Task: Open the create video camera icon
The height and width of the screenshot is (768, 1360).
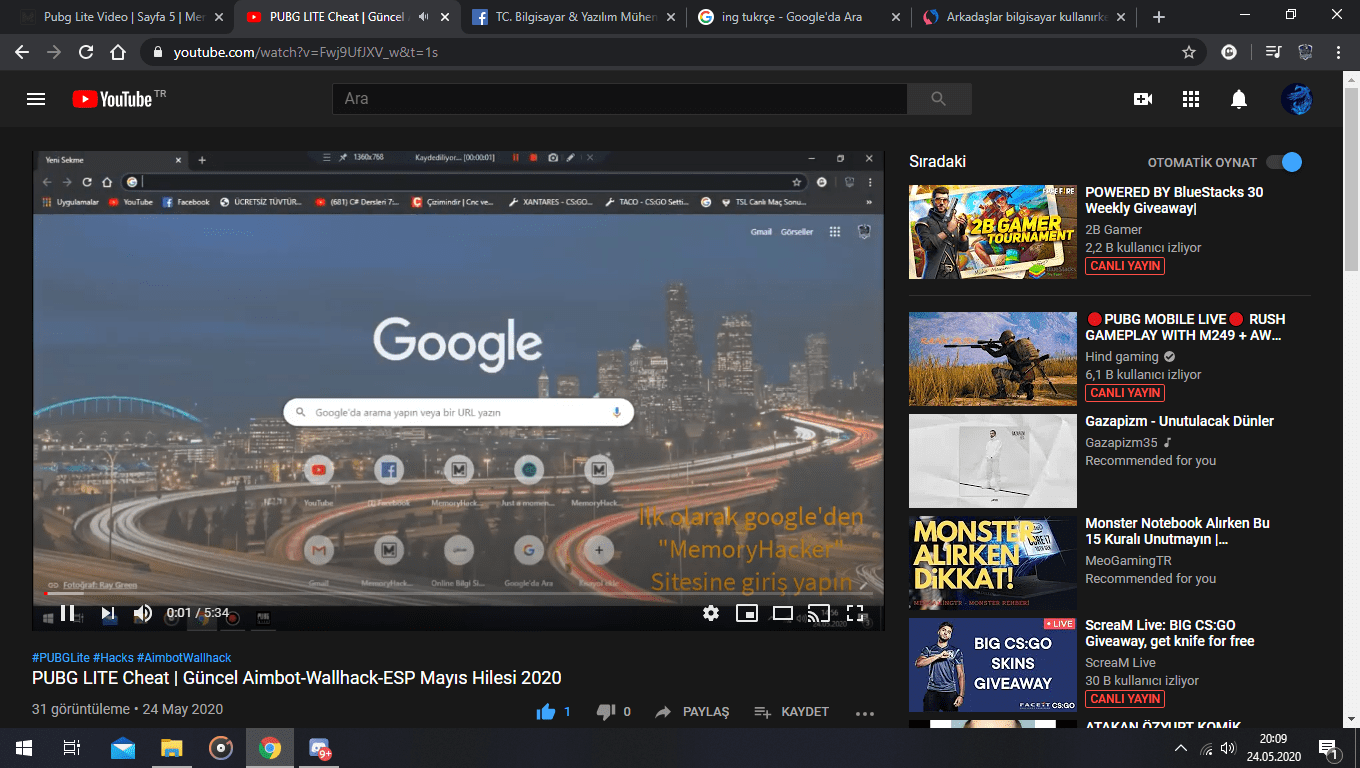Action: (1142, 99)
